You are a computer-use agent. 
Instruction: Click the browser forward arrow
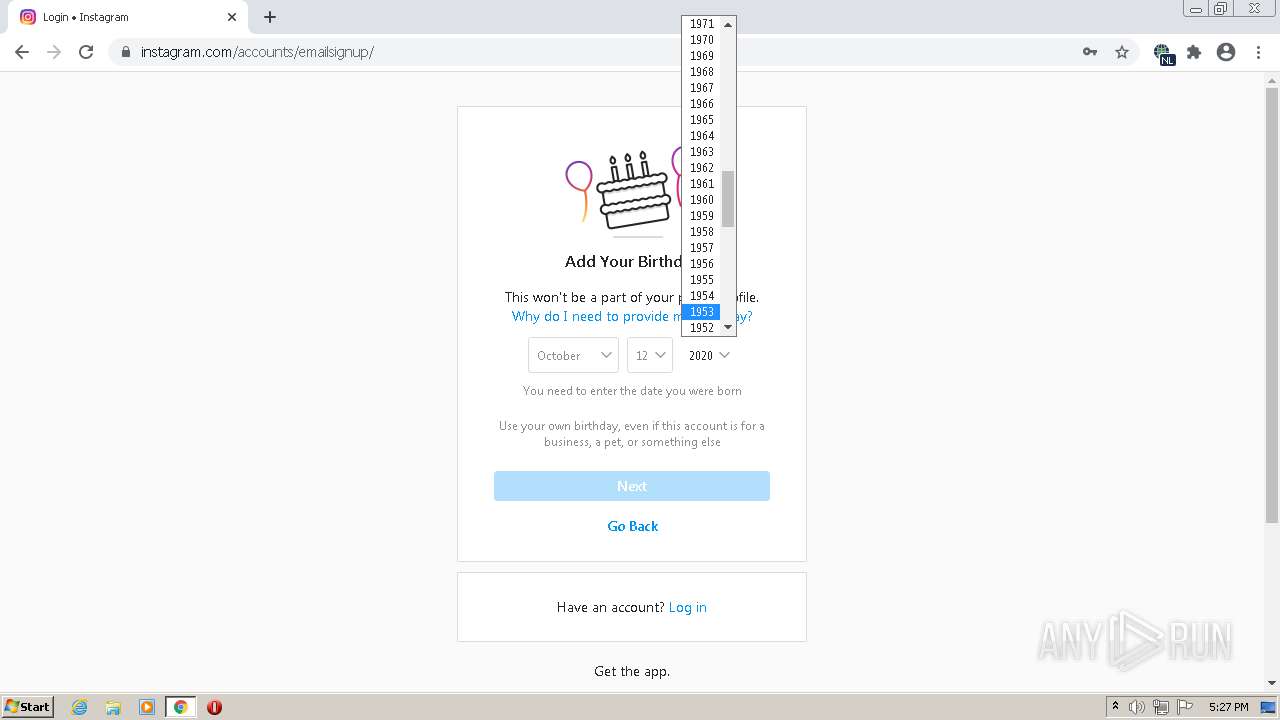pyautogui.click(x=54, y=52)
